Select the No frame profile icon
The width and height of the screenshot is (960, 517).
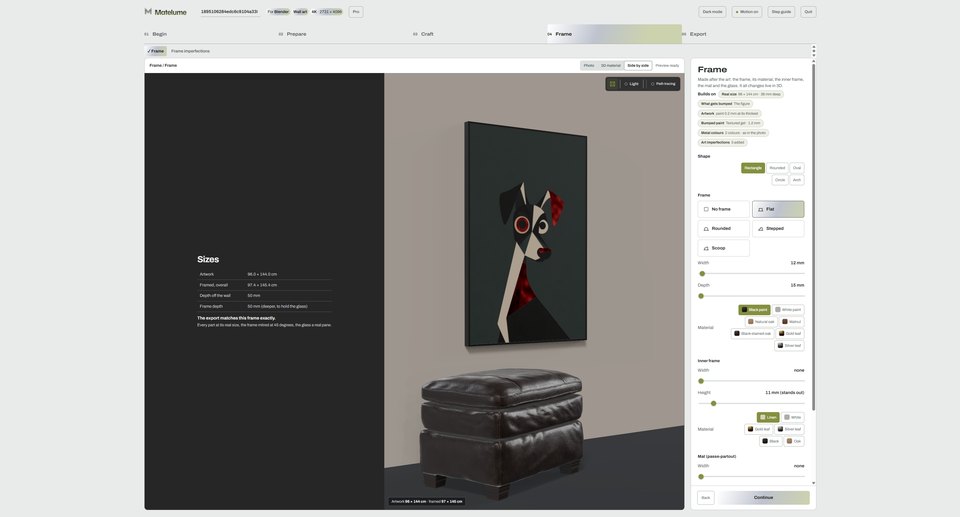[x=706, y=209]
